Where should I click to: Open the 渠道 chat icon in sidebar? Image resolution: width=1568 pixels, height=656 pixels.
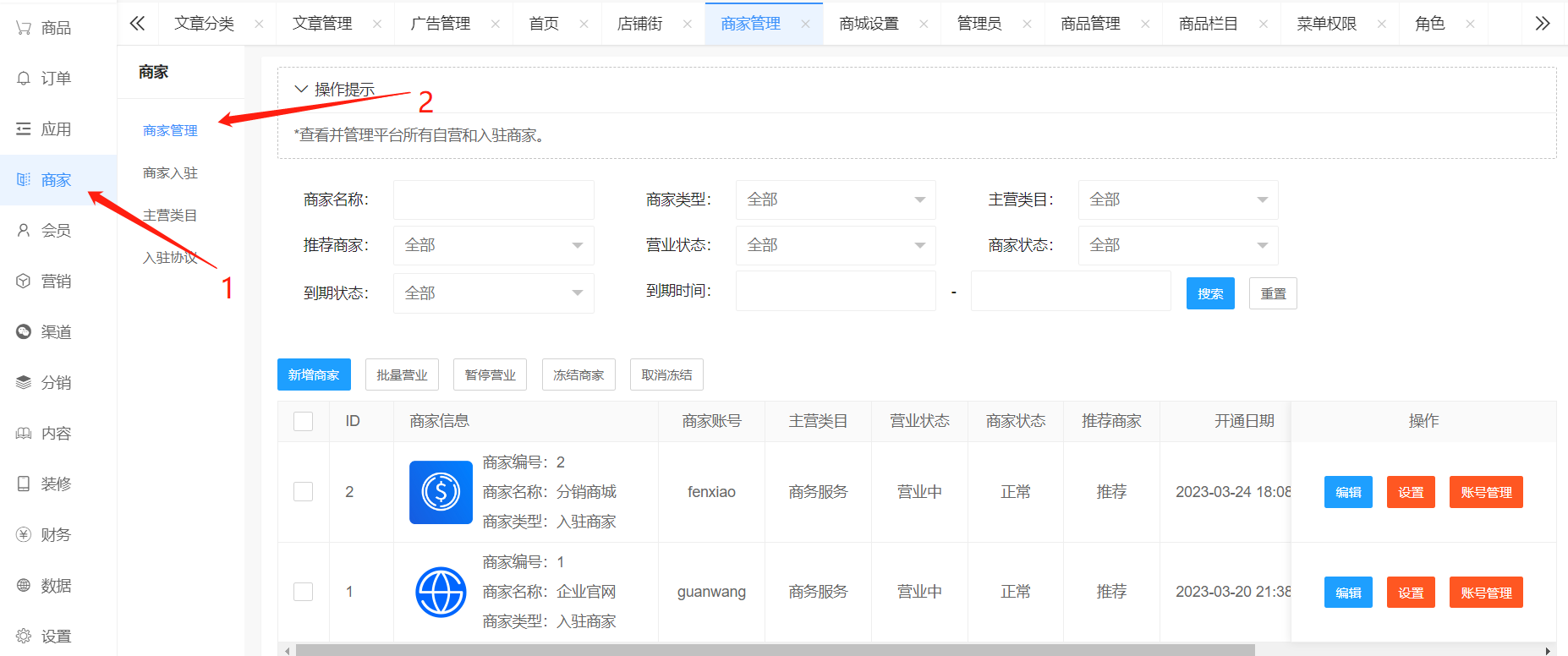tap(24, 332)
